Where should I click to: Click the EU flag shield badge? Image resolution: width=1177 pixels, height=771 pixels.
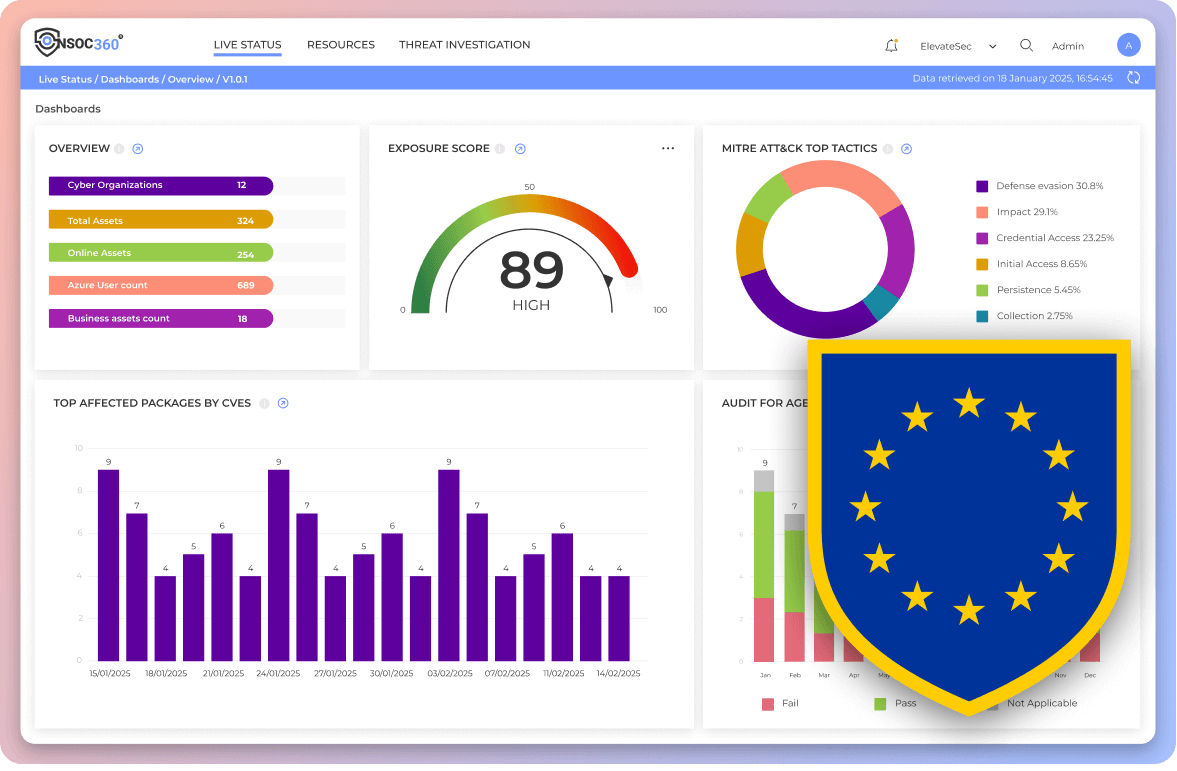click(969, 526)
